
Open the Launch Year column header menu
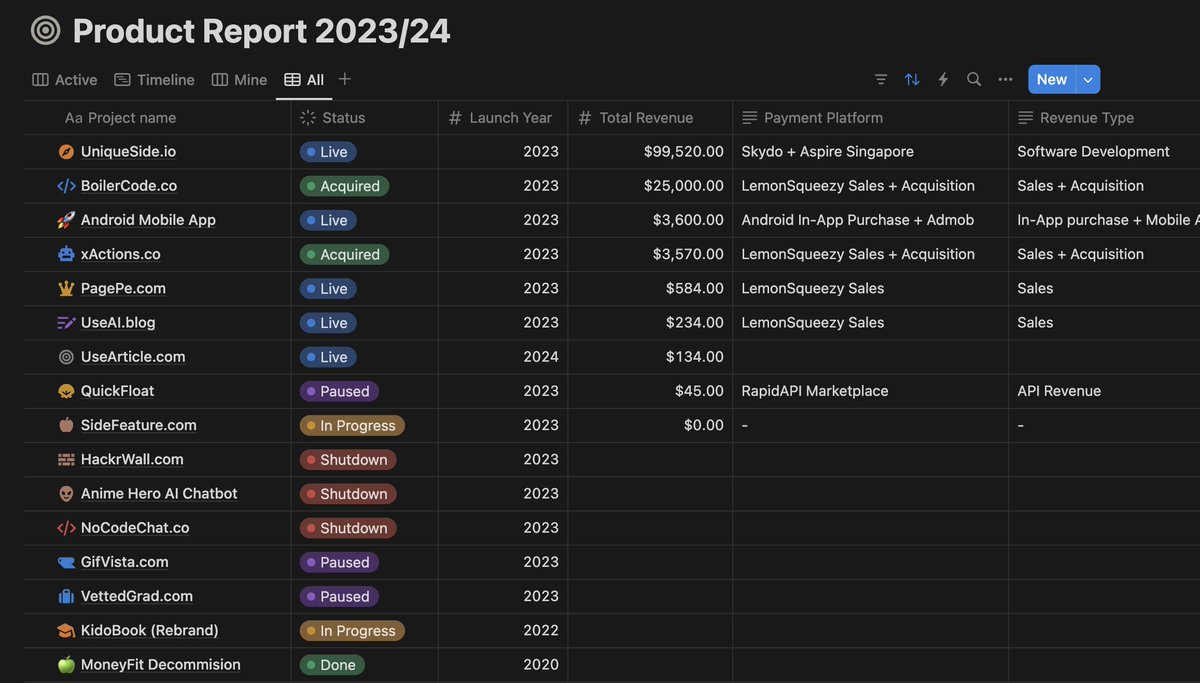coord(503,118)
